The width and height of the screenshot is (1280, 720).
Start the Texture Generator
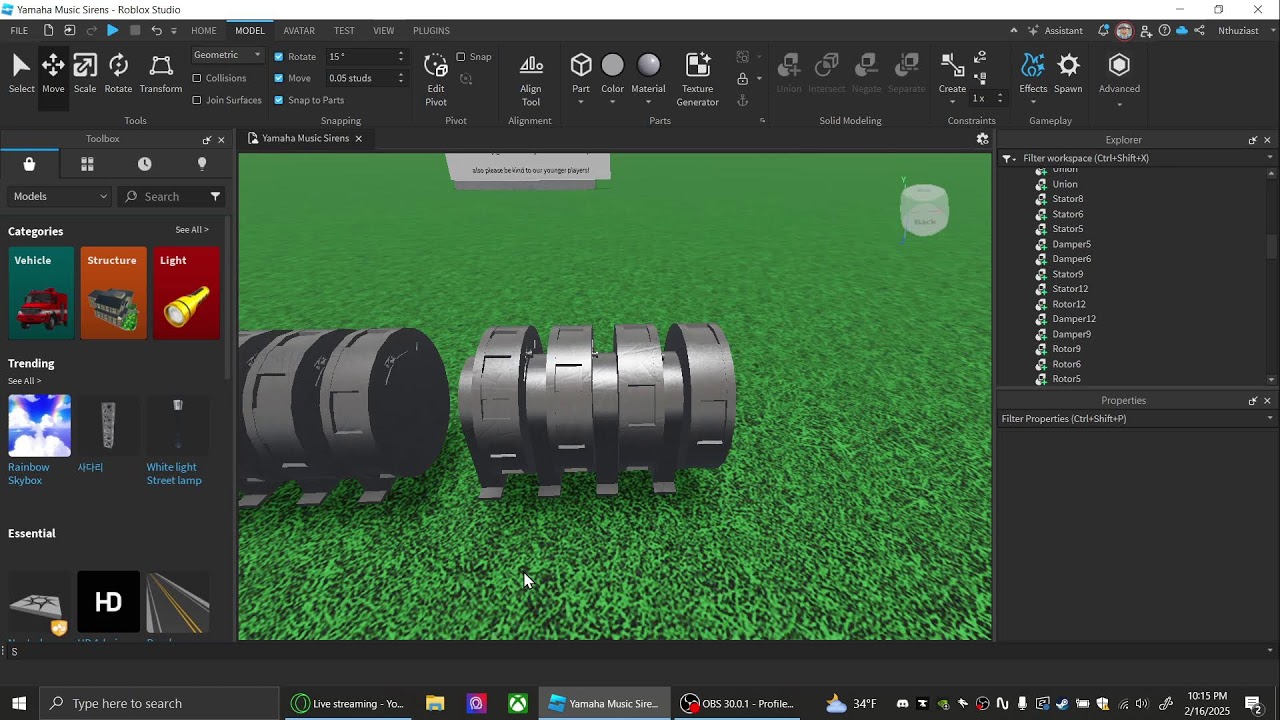click(697, 80)
